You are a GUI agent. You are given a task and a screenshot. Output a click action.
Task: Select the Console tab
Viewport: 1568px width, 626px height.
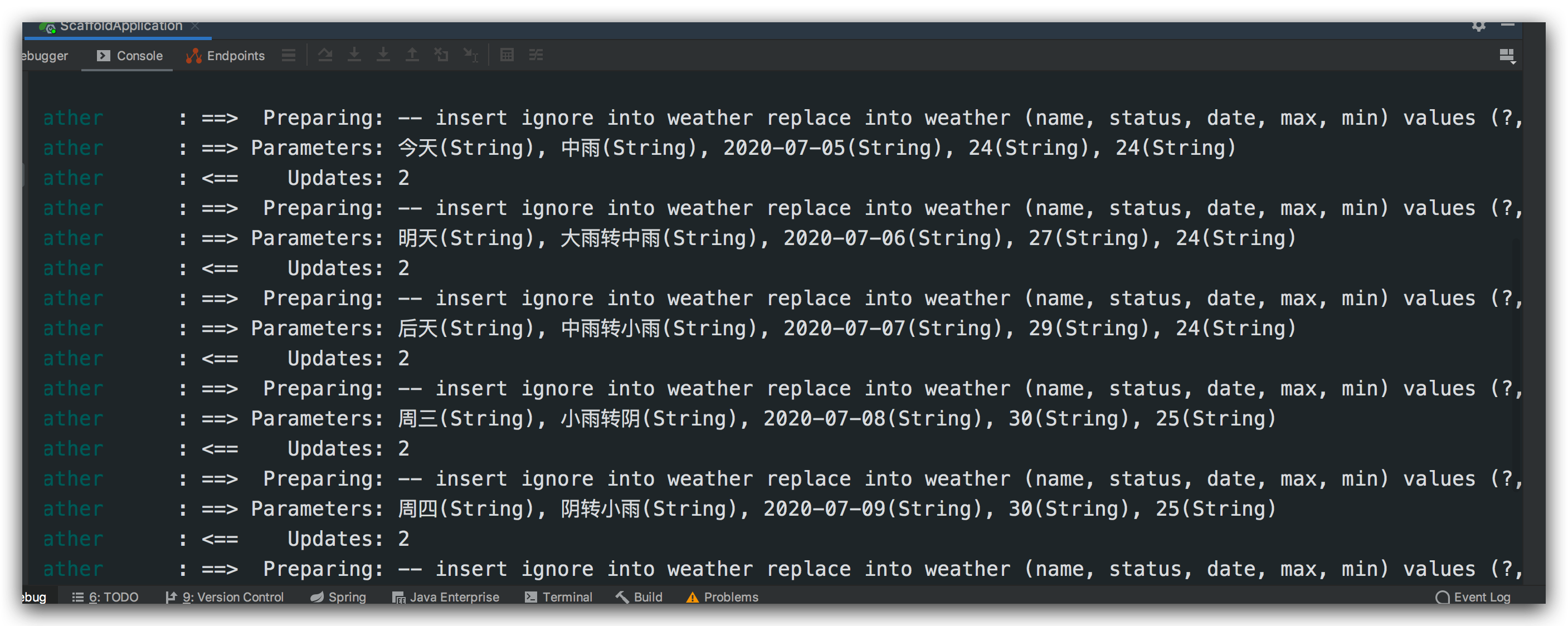coord(130,56)
